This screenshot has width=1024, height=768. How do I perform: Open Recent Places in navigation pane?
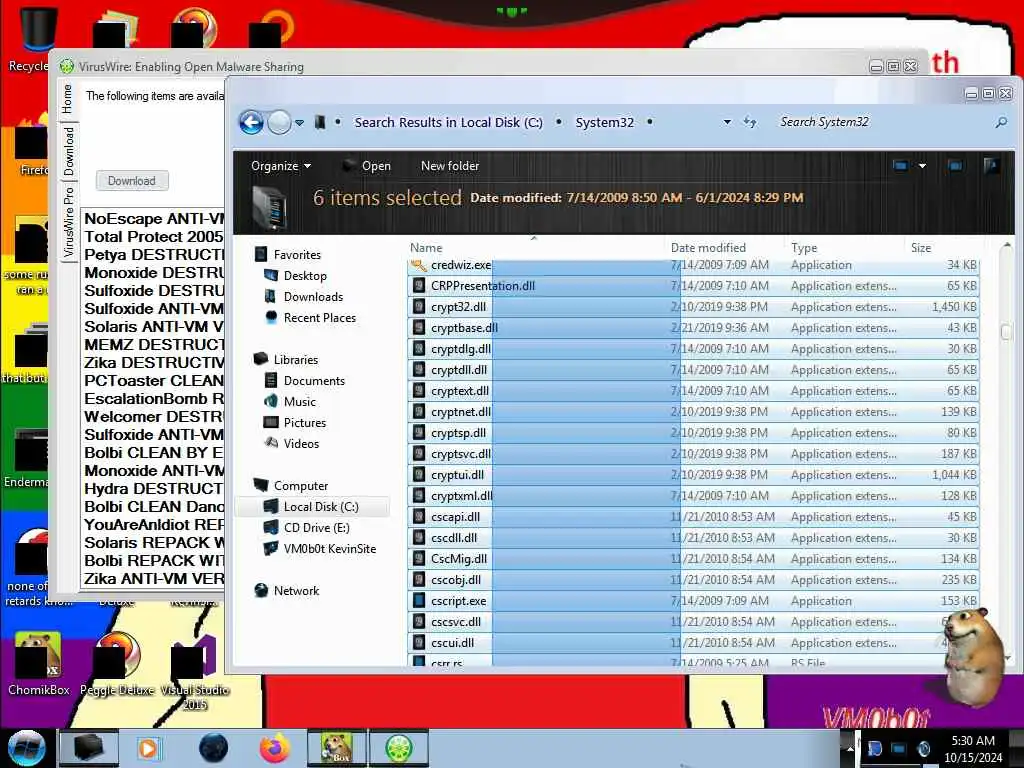click(x=319, y=317)
